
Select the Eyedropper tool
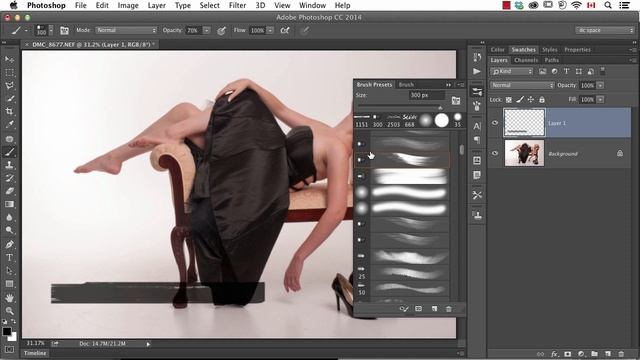(x=9, y=124)
